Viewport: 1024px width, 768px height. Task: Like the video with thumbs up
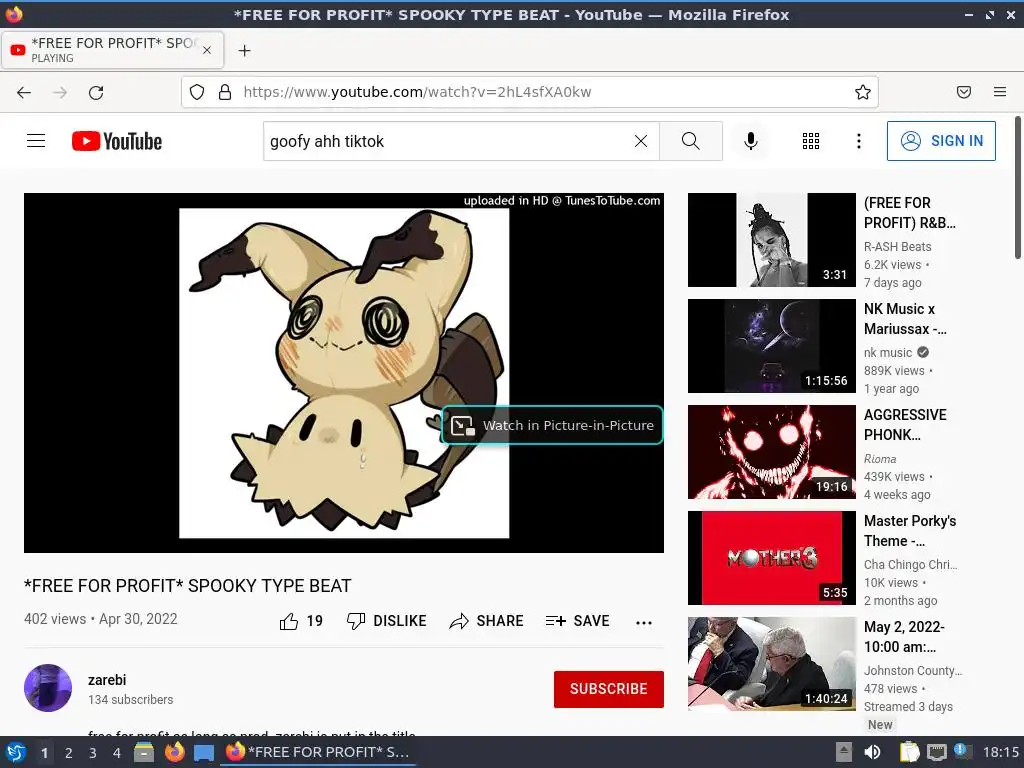pos(301,621)
